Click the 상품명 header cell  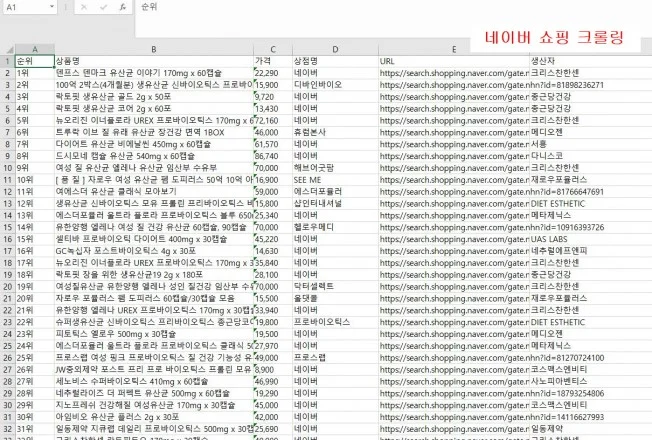[154, 61]
